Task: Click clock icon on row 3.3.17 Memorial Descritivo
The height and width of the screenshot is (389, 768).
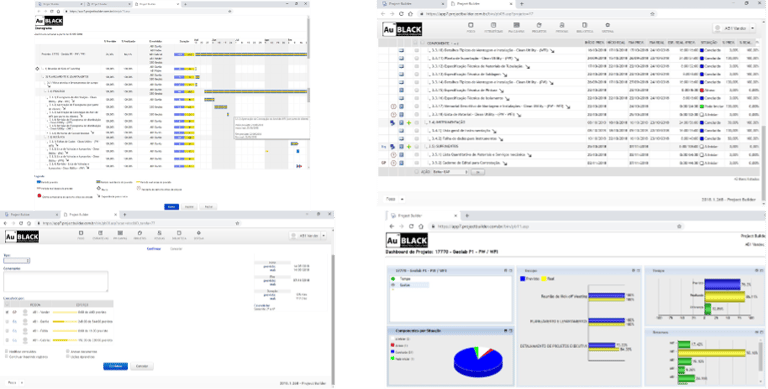Action: pyautogui.click(x=393, y=107)
